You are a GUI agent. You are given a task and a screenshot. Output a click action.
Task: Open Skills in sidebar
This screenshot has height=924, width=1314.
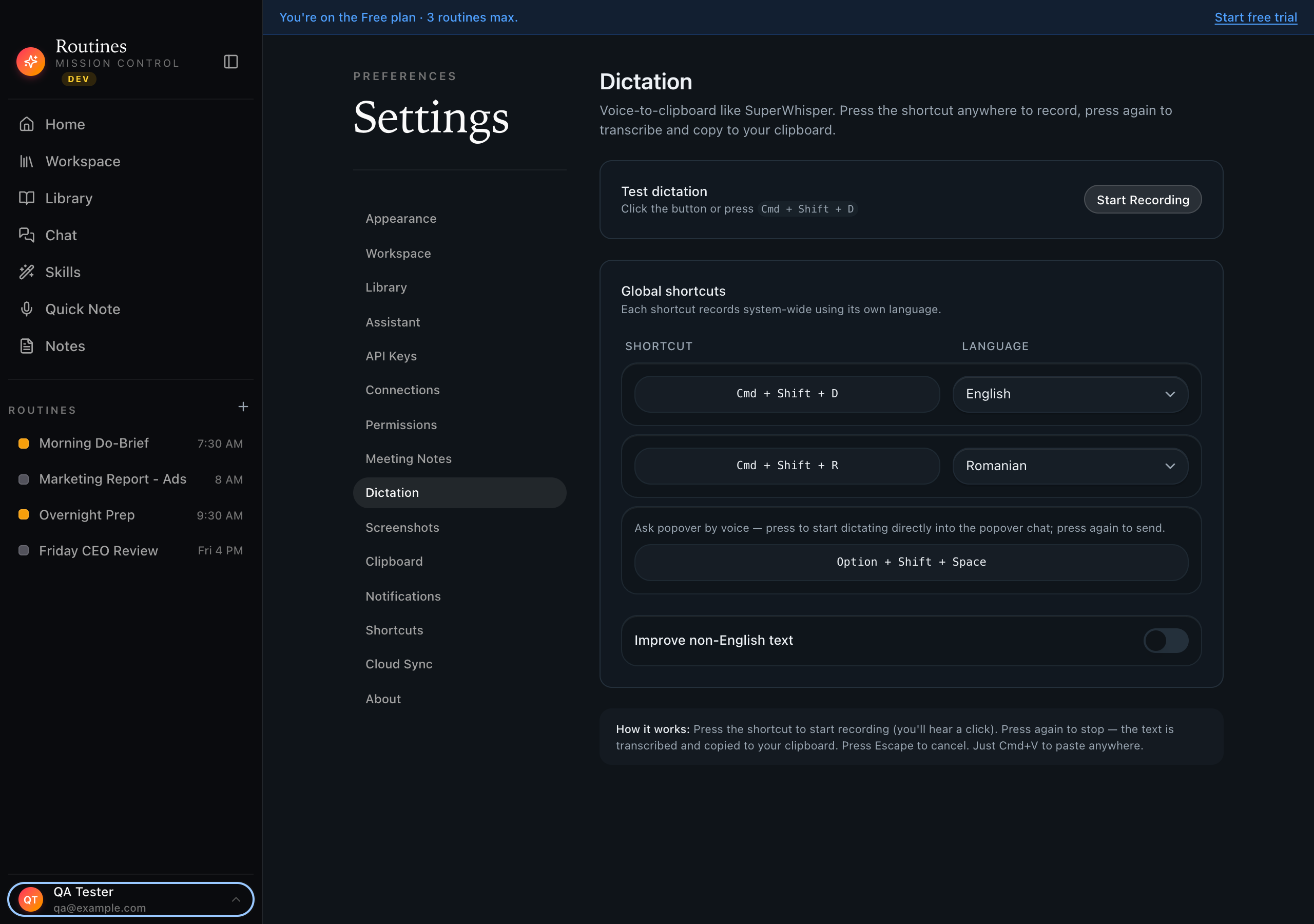(131, 272)
